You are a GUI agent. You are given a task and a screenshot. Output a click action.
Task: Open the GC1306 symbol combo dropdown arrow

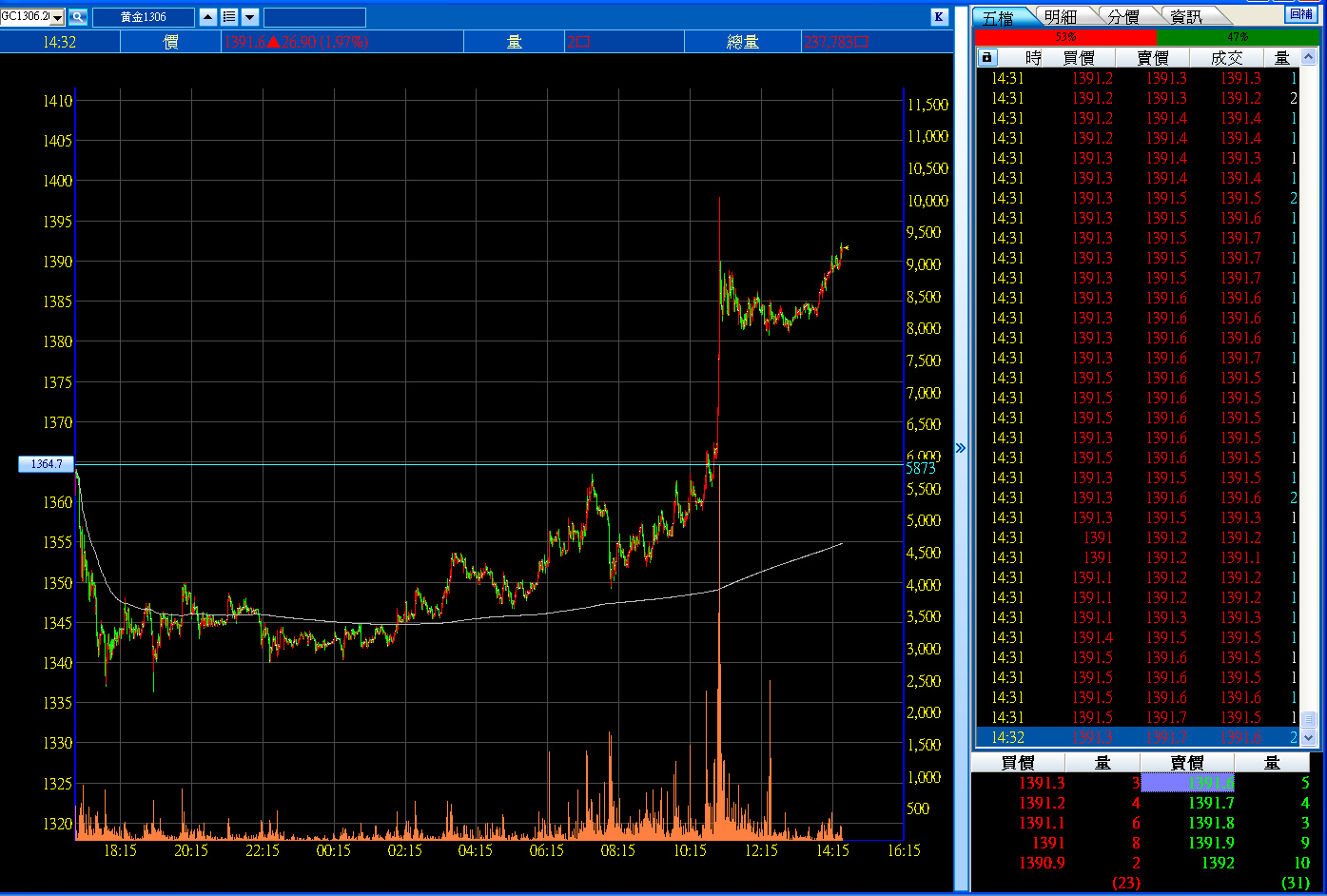click(x=58, y=17)
